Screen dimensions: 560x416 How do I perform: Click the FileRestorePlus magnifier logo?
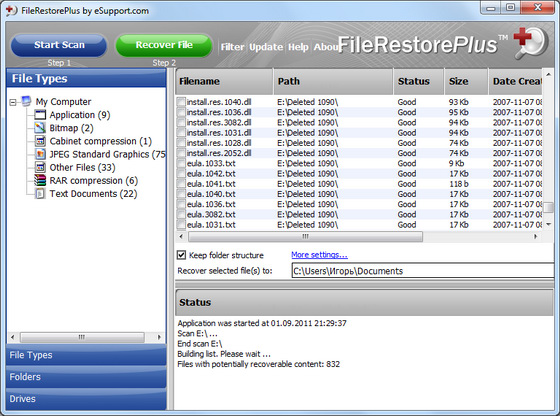tap(531, 42)
